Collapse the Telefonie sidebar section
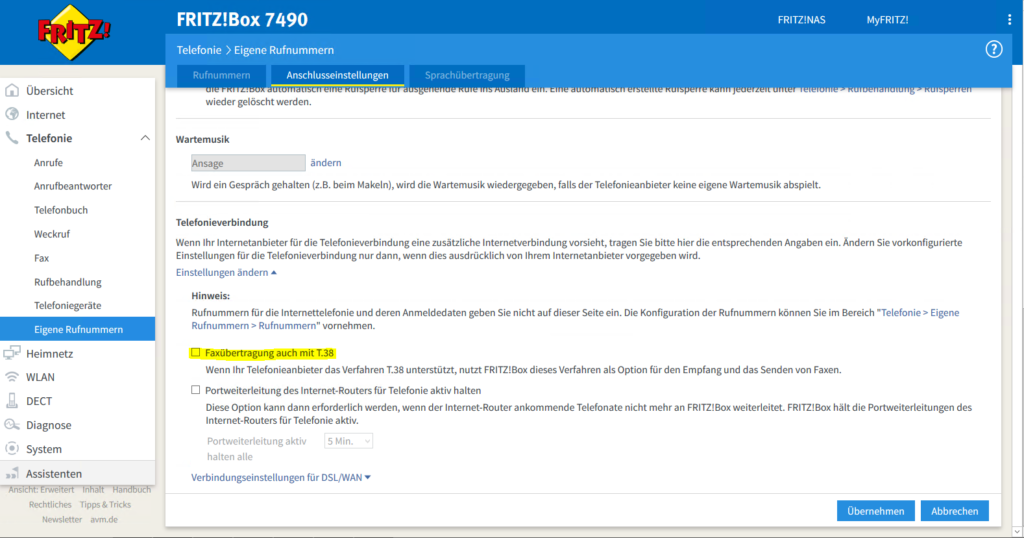Image resolution: width=1024 pixels, height=538 pixels. (144, 138)
